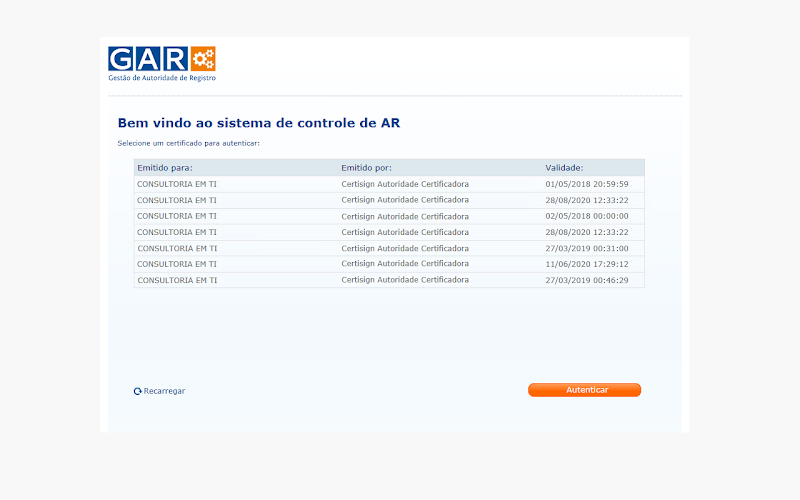Click the 'Emitido por:' column header
The image size is (800, 500).
366,168
